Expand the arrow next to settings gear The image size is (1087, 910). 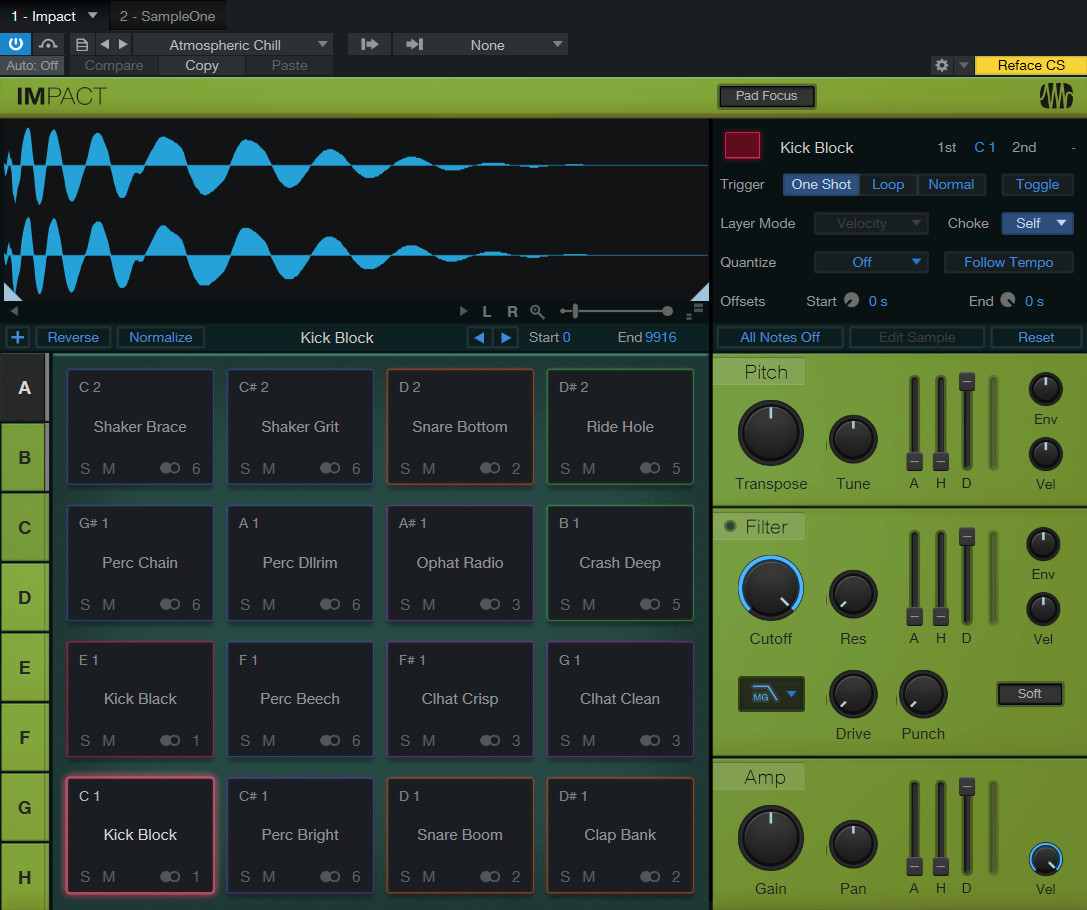pos(964,65)
